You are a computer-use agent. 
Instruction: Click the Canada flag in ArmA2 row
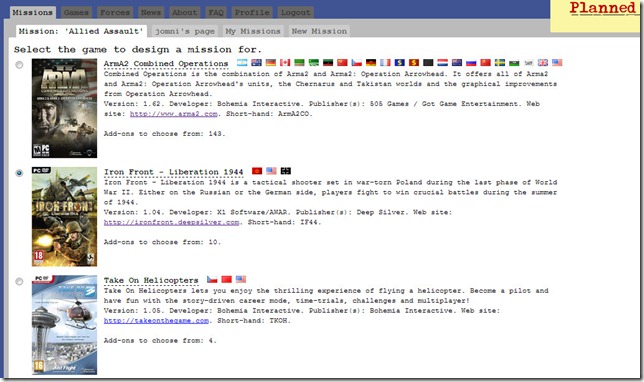[x=285, y=62]
